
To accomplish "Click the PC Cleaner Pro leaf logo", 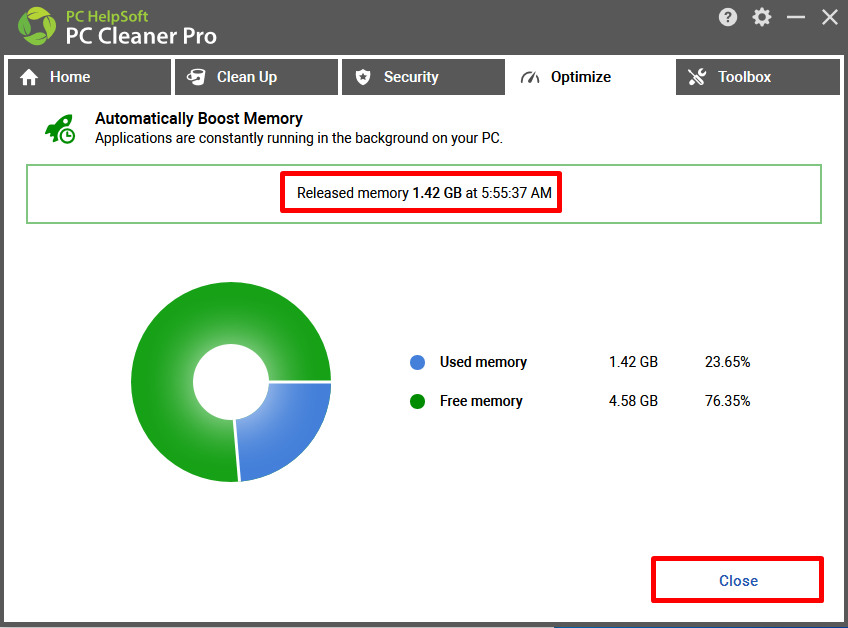I will [37, 26].
